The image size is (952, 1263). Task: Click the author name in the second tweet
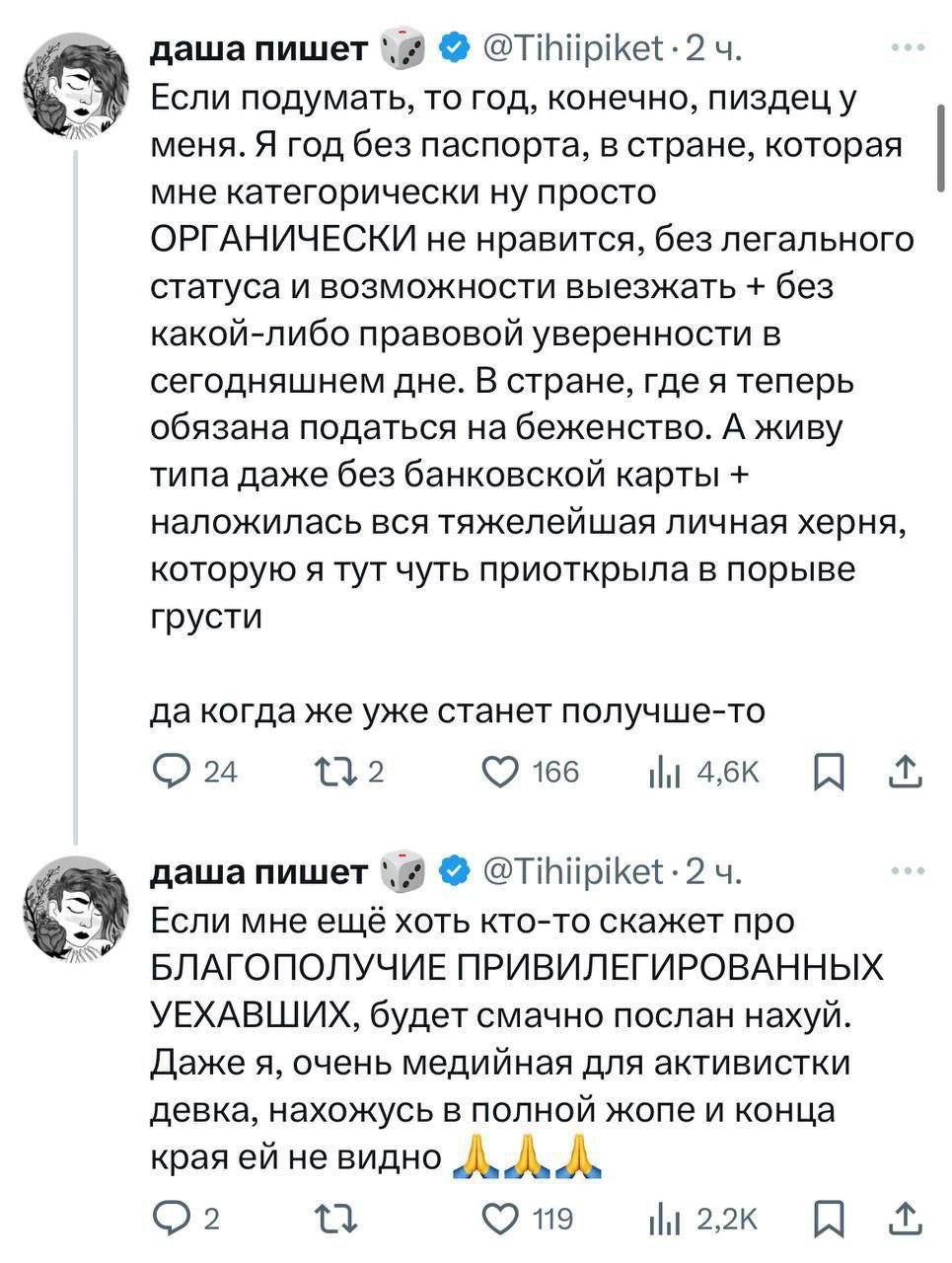pyautogui.click(x=258, y=871)
